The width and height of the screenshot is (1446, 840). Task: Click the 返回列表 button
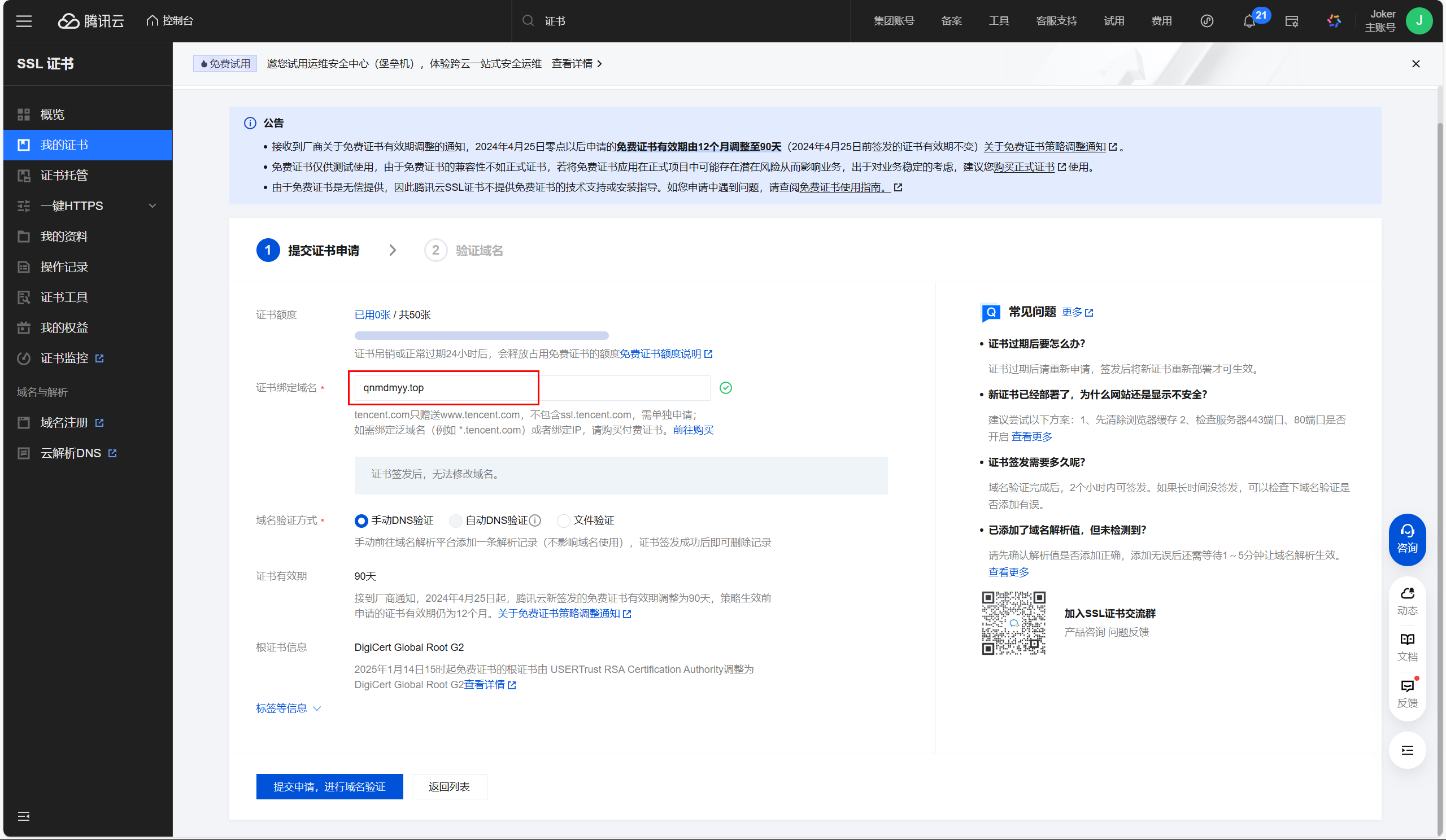tap(448, 786)
